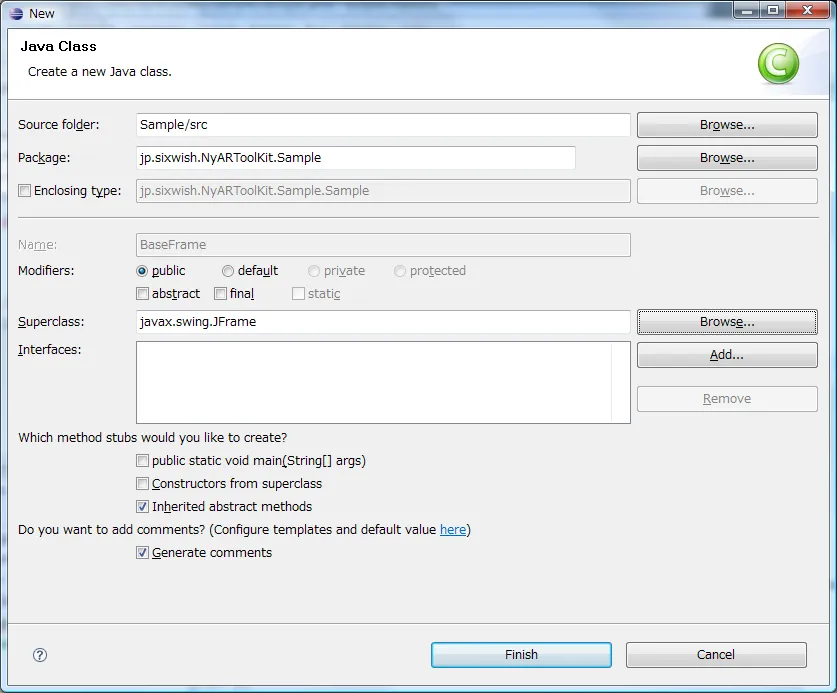Click the 'Interfaces:' label

[x=50, y=350]
